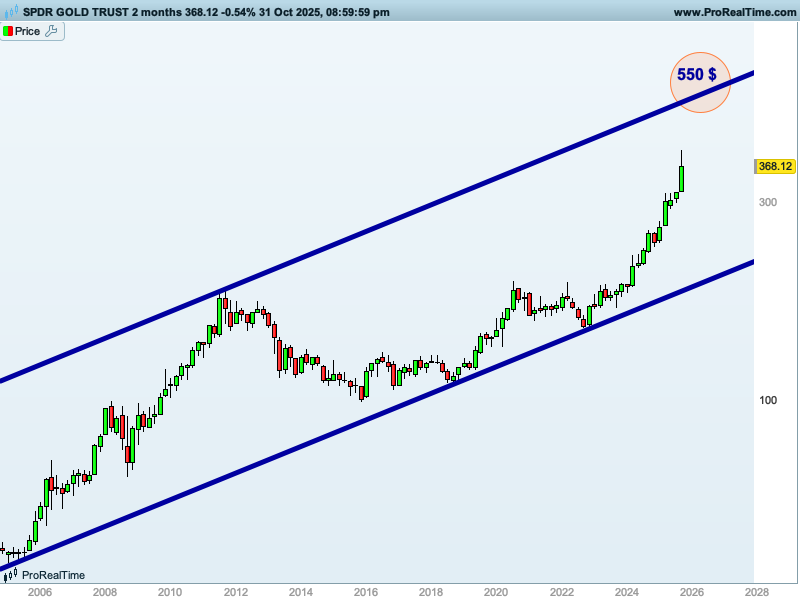Click the 2020 label on time axis
Viewport: 800px width, 600px height.
(496, 592)
